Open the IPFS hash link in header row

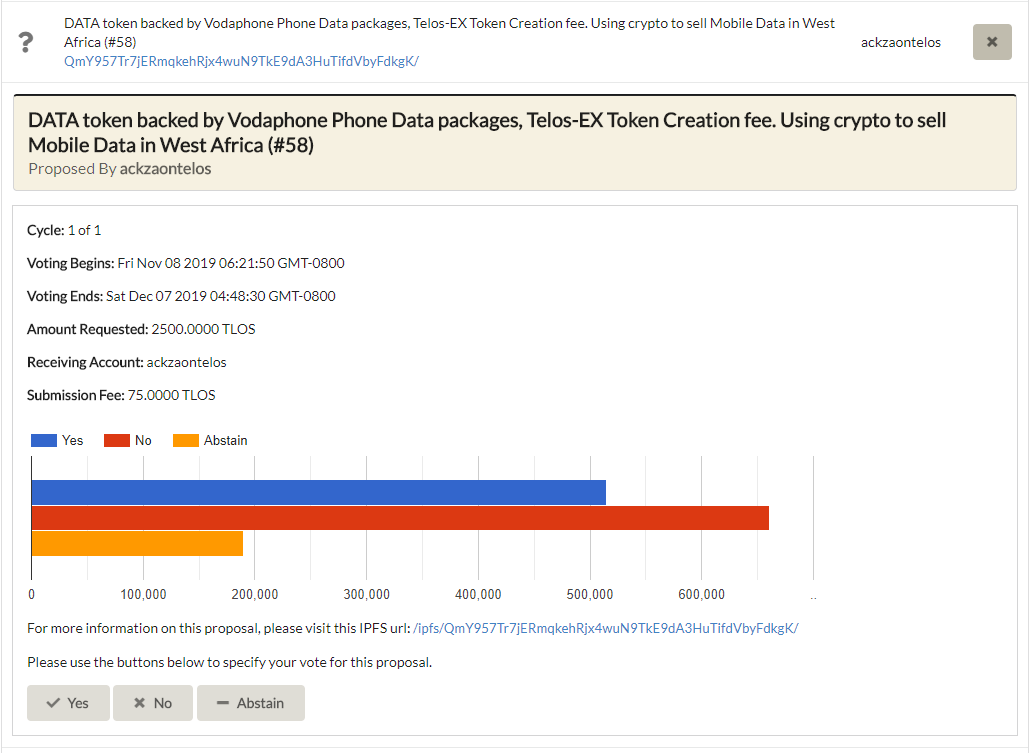241,61
